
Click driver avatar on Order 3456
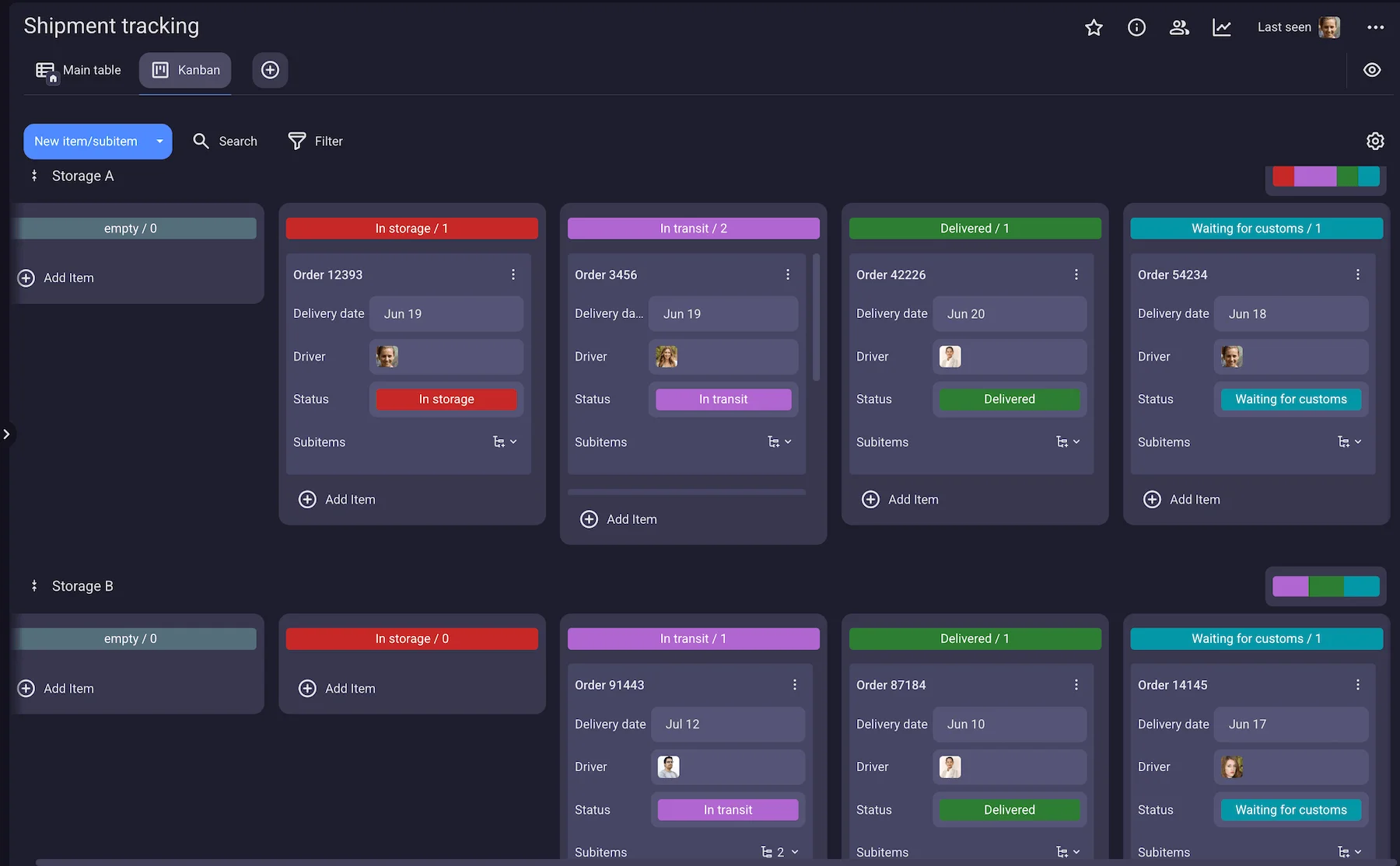coord(667,357)
